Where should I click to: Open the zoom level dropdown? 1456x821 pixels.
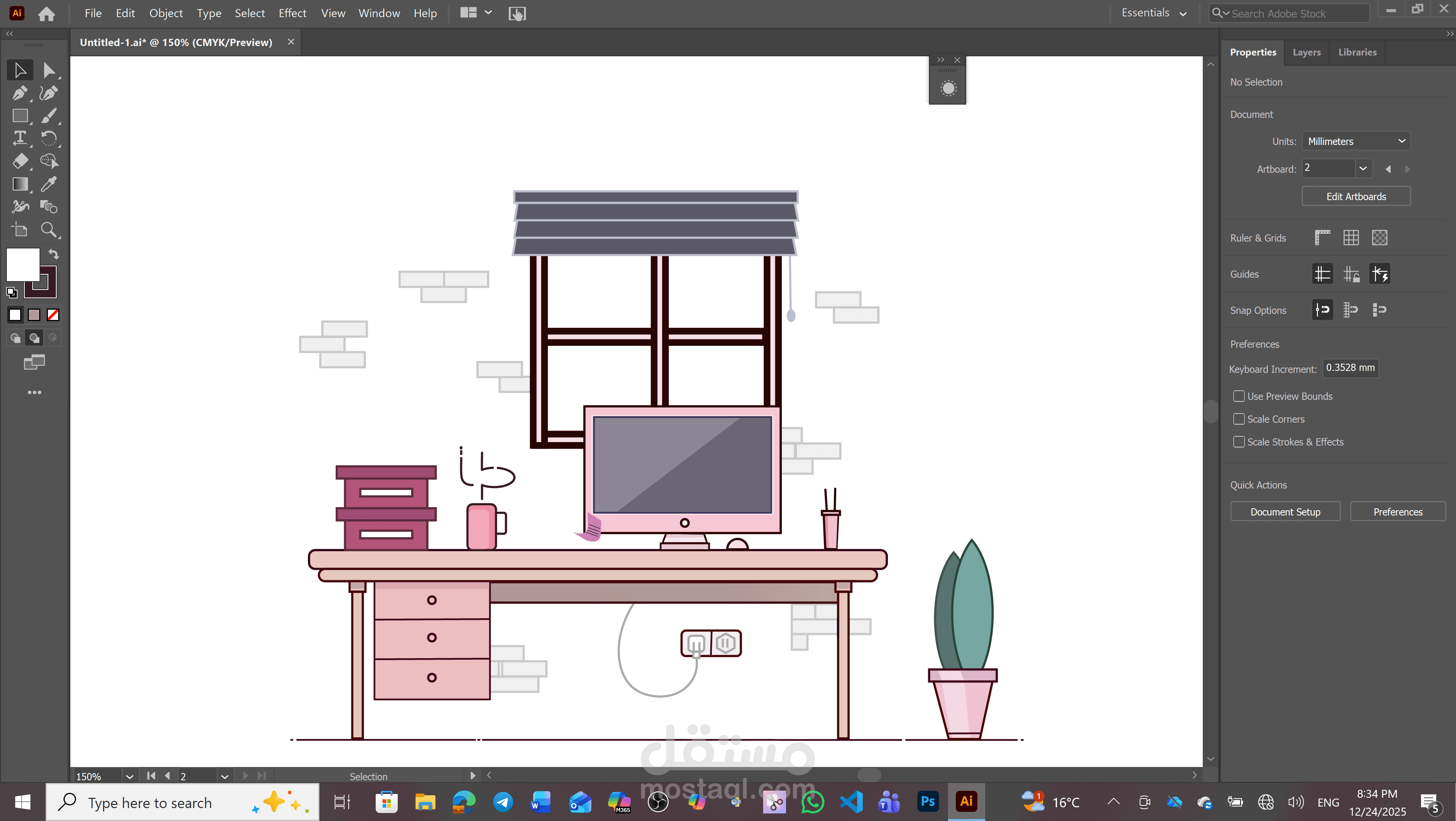129,776
